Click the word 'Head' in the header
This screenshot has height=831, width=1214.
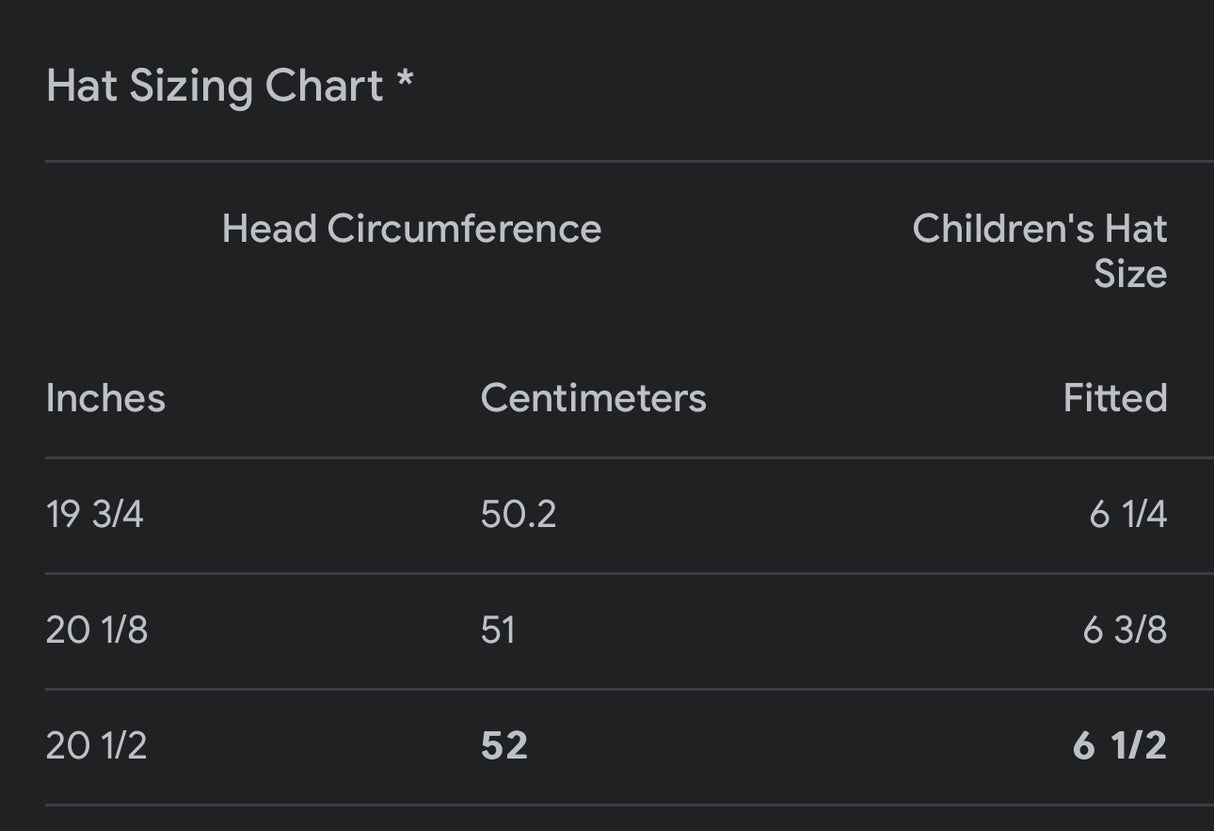point(269,229)
